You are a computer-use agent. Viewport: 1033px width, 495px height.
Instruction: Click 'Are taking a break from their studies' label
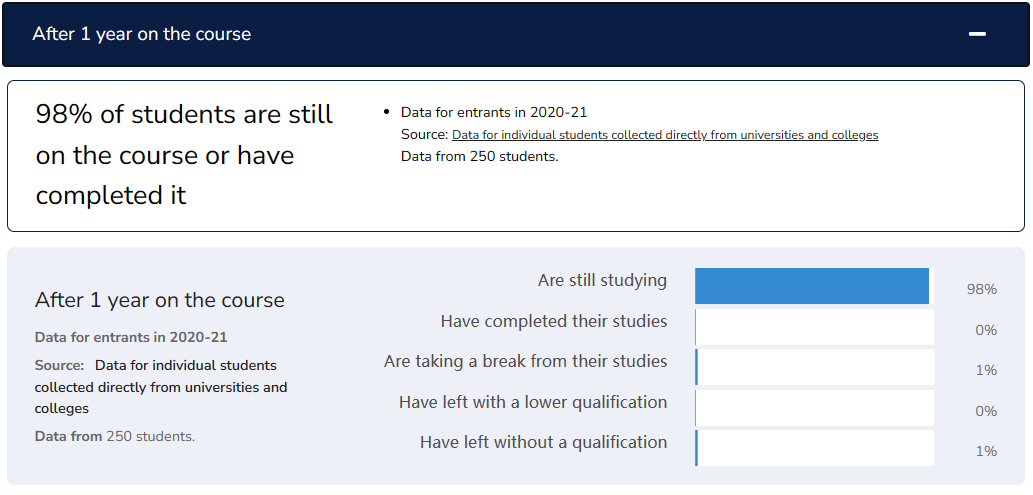click(526, 362)
